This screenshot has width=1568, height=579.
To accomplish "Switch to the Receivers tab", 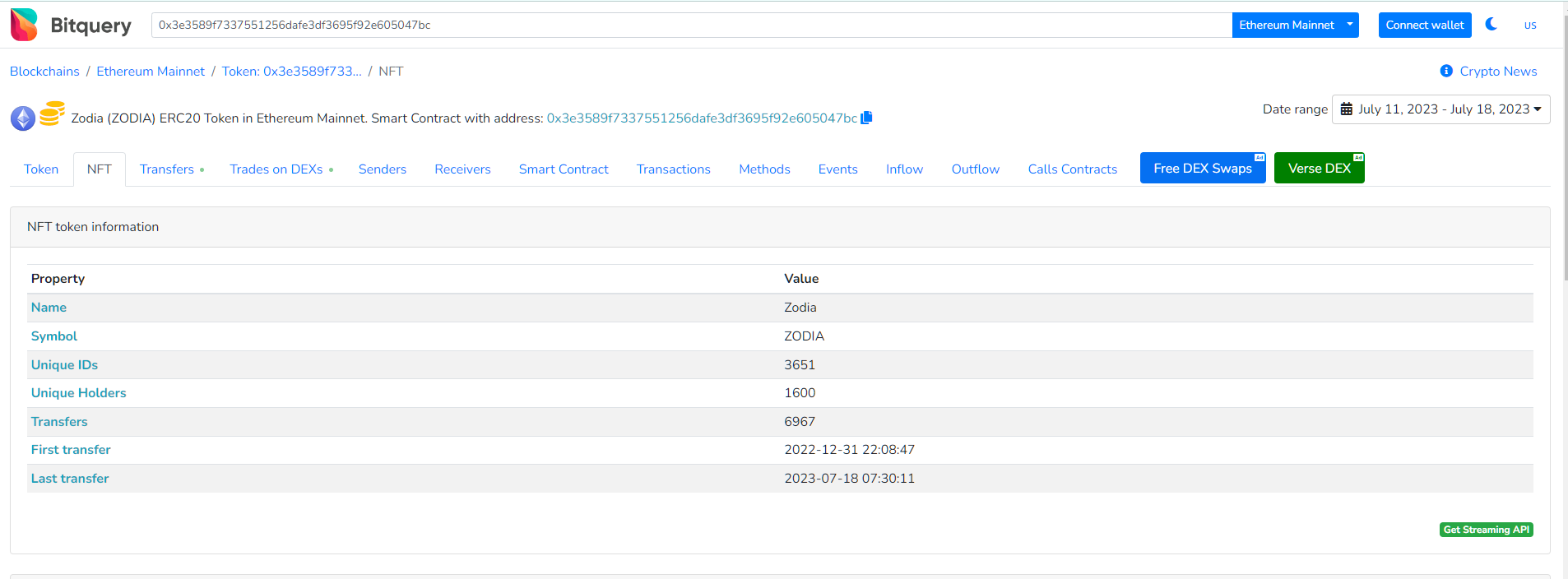I will click(462, 169).
